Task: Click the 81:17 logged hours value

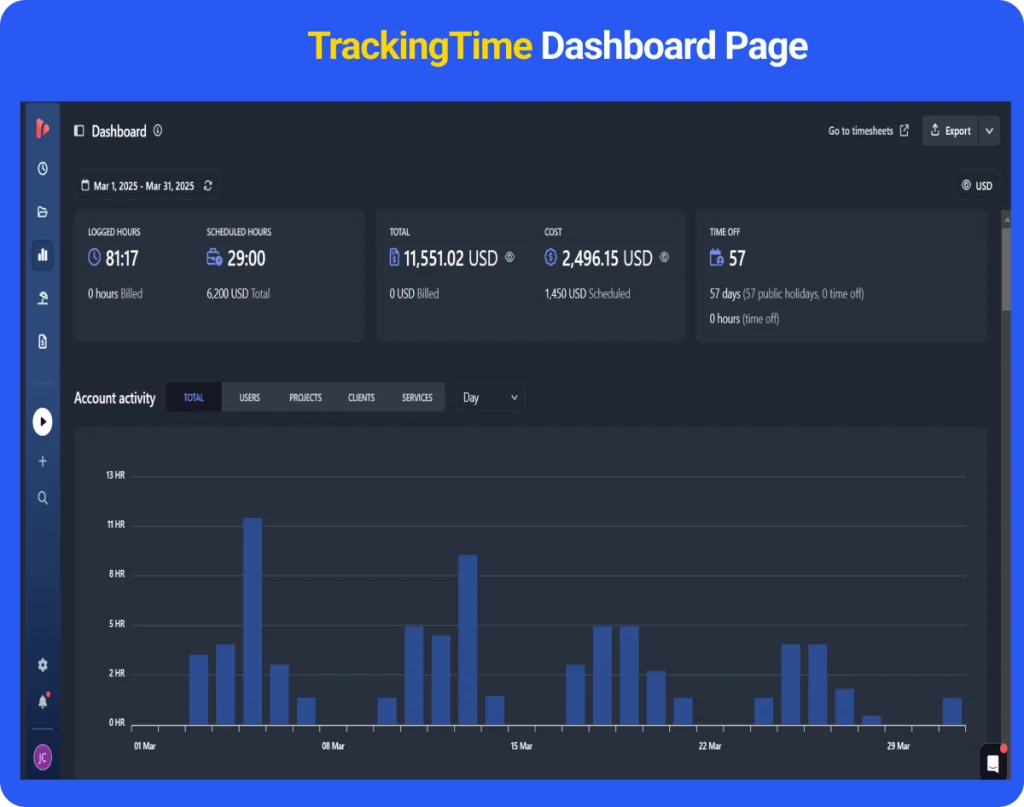Action: coord(122,259)
